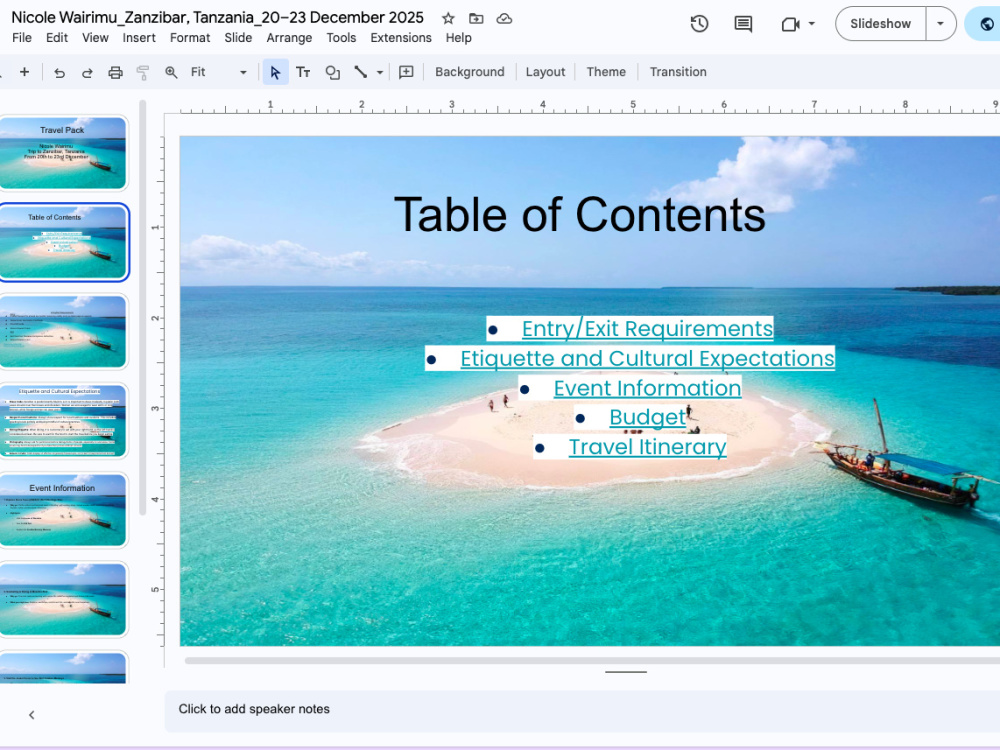This screenshot has width=1000, height=750.
Task: Open the comments panel icon
Action: [x=743, y=24]
